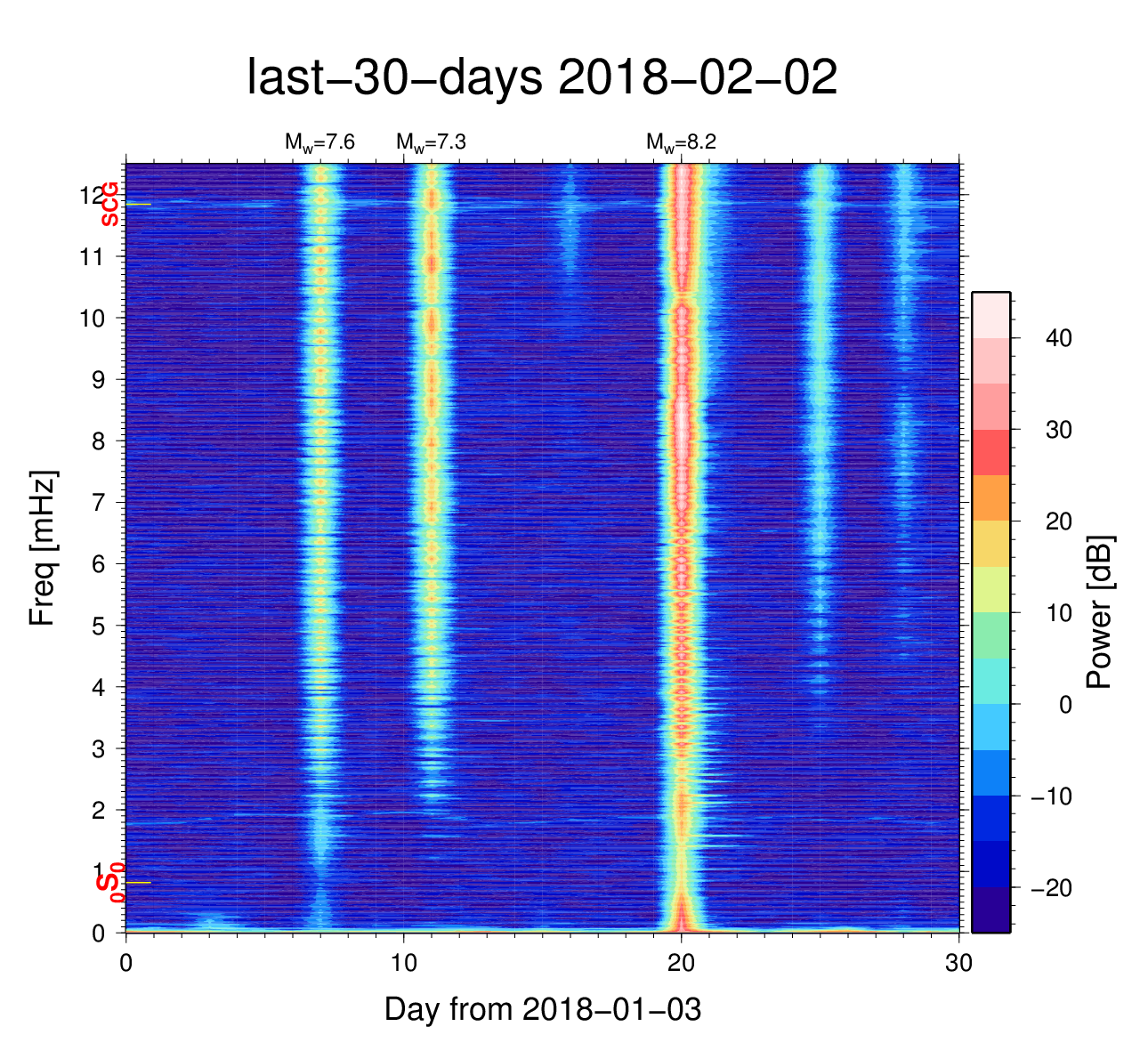The image size is (1148, 1059).
Task: Pick the light green 10 dB colorbar segment
Action: point(990,635)
